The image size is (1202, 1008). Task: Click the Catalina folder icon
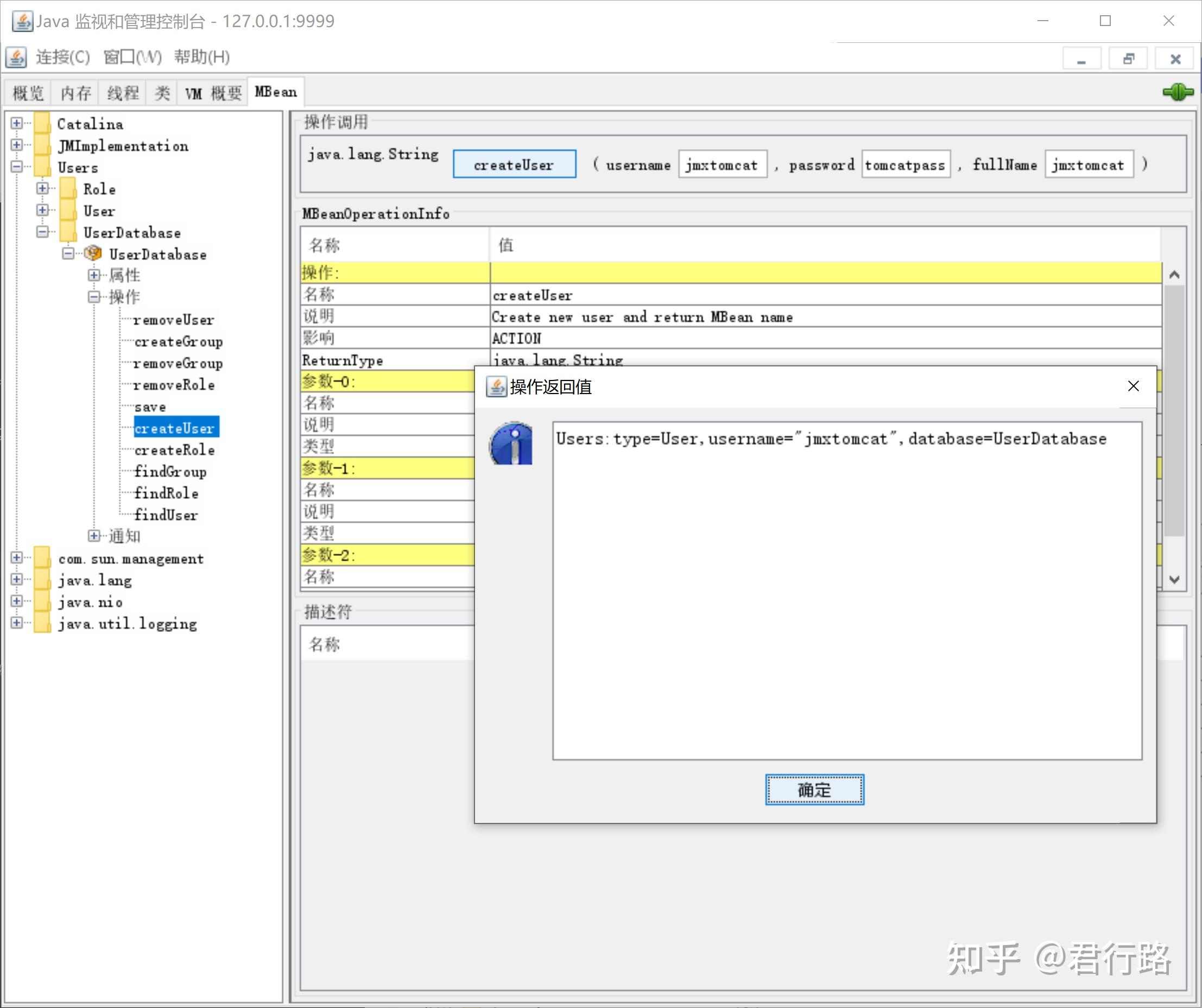coord(42,123)
